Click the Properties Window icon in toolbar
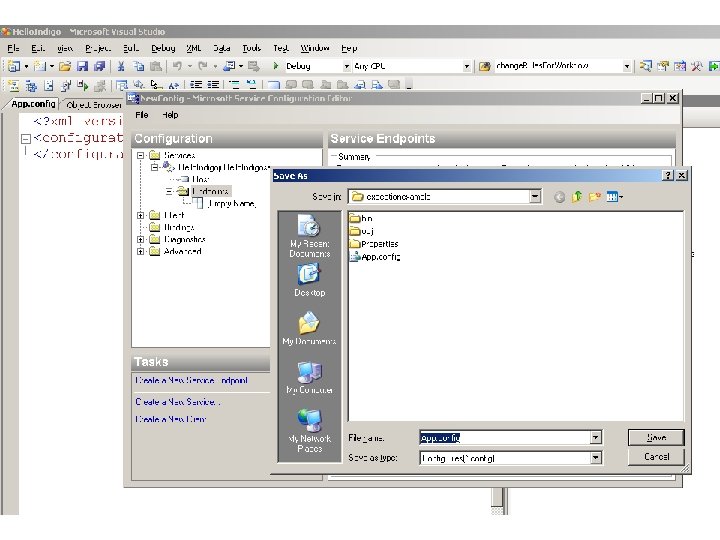The height and width of the screenshot is (540, 720). click(663, 66)
